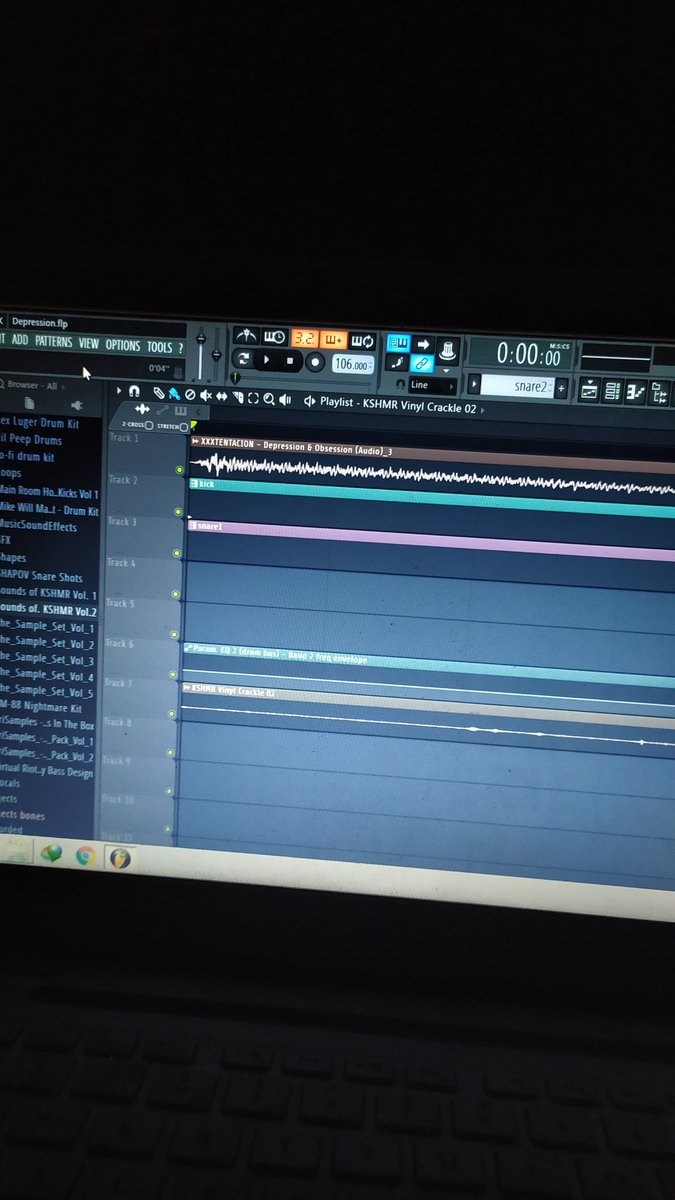Open the PATTERNS menu
The height and width of the screenshot is (1200, 675).
coord(53,342)
